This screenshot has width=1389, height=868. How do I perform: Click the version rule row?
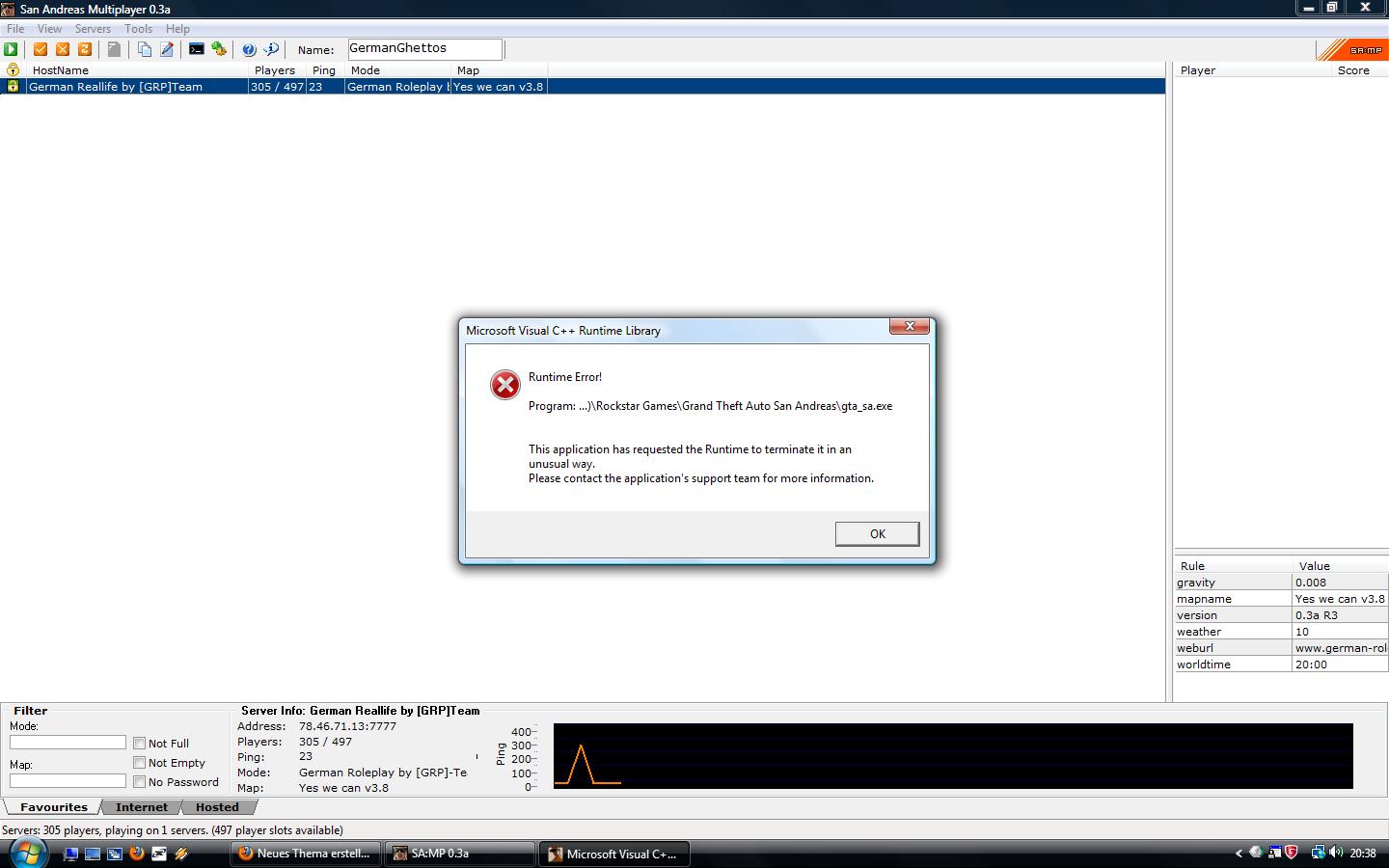point(1281,615)
